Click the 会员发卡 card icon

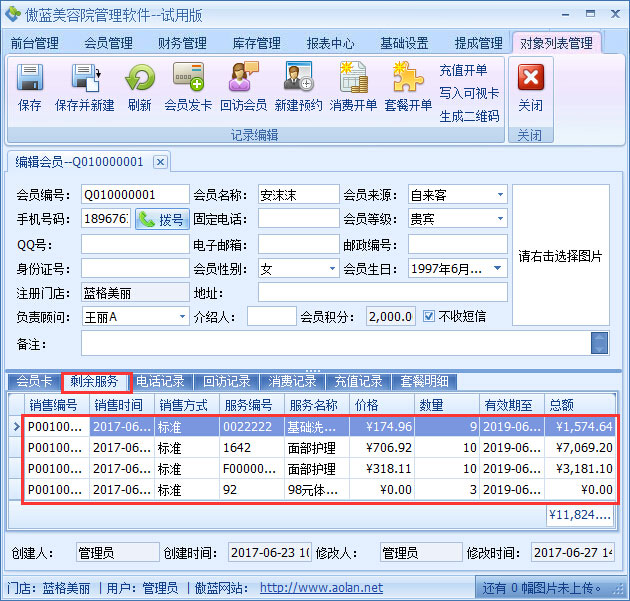[x=188, y=78]
